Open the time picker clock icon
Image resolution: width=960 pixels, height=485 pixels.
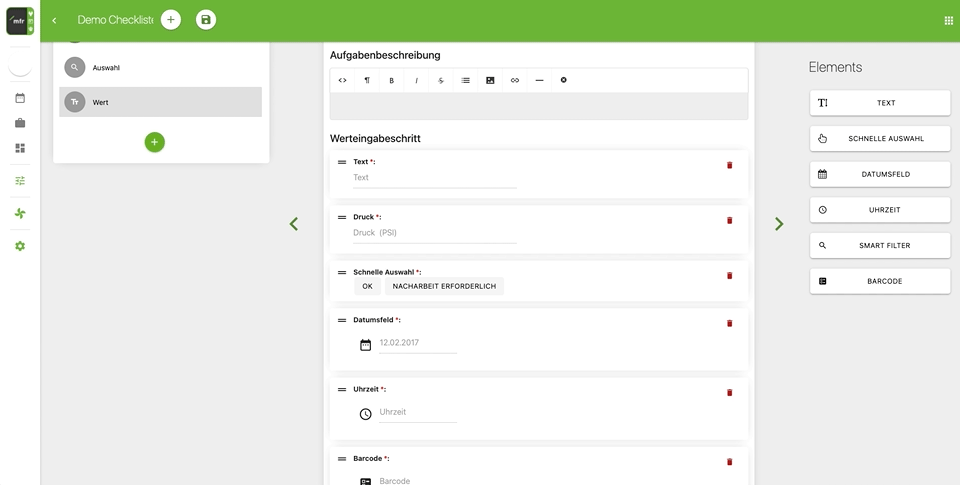coord(366,415)
